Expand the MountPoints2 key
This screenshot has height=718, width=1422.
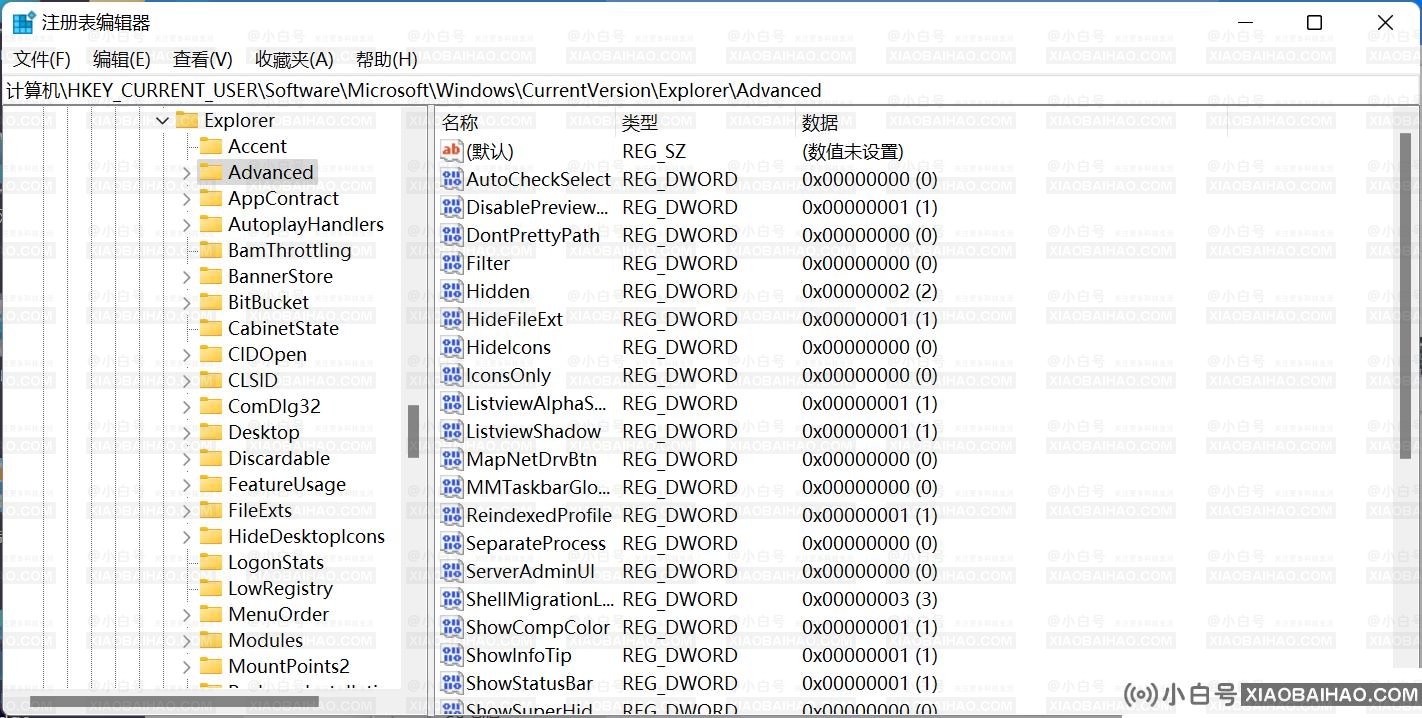coord(186,666)
